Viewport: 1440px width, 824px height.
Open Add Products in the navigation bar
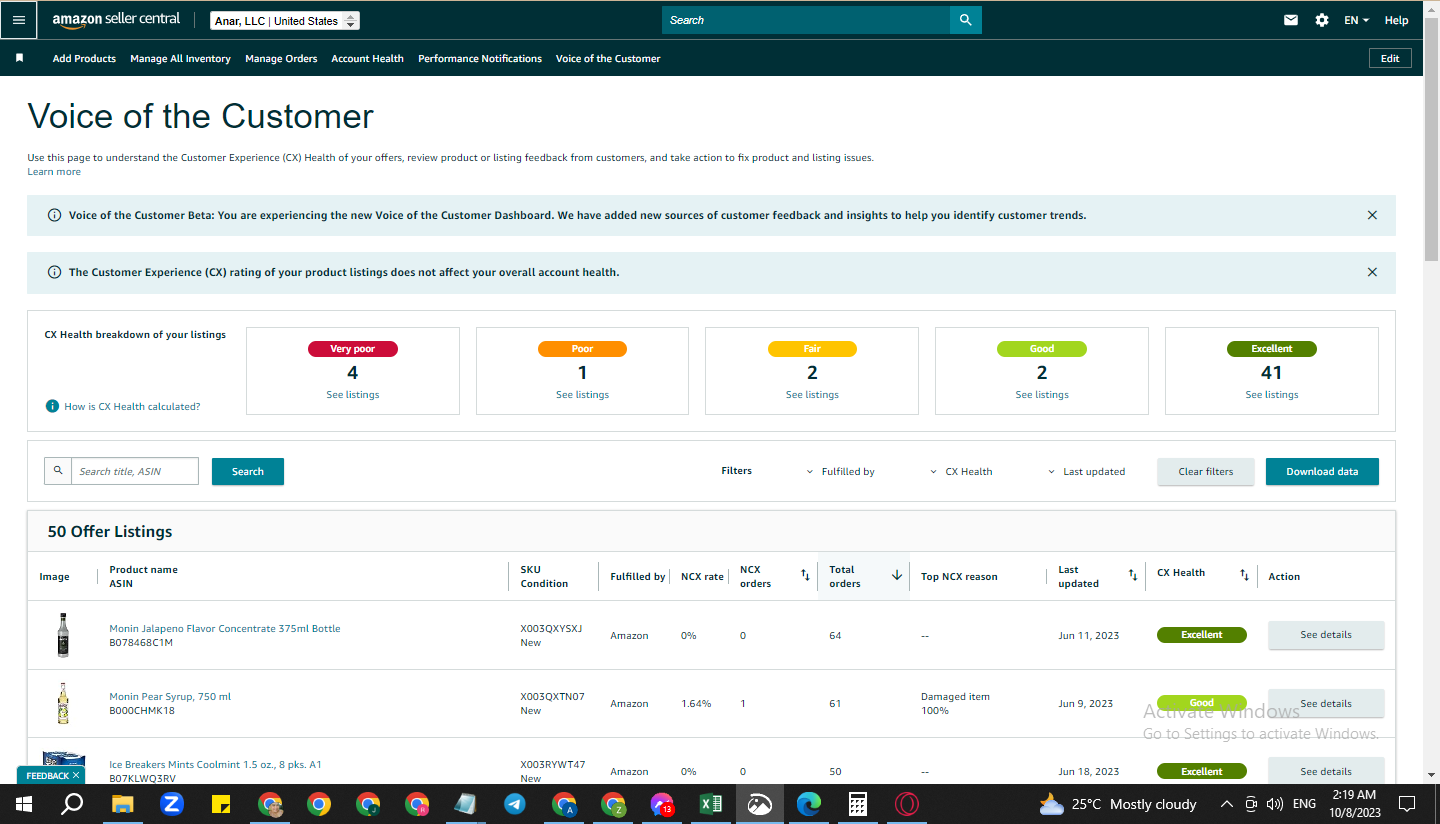pyautogui.click(x=84, y=58)
